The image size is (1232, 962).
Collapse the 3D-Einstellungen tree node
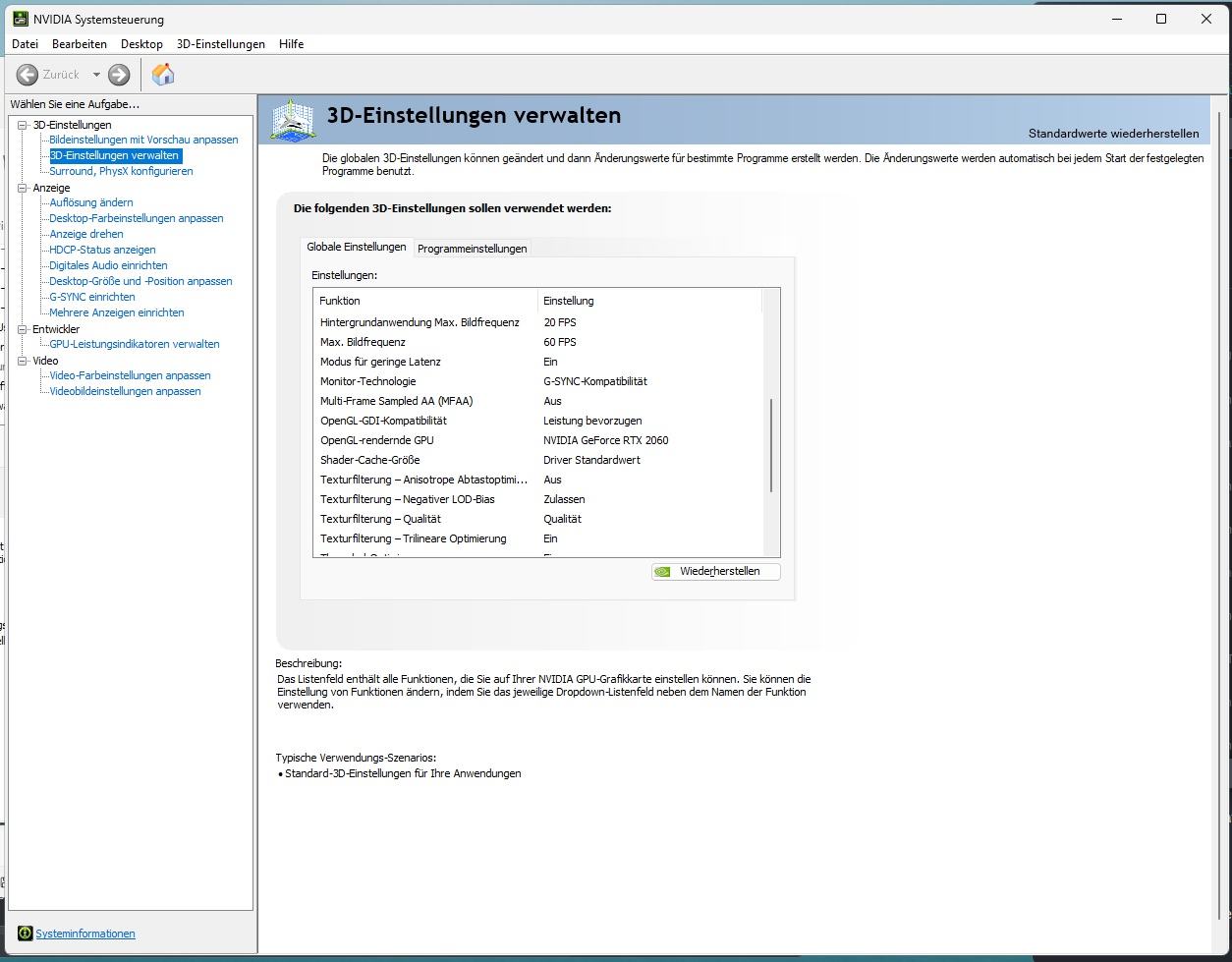pyautogui.click(x=23, y=125)
